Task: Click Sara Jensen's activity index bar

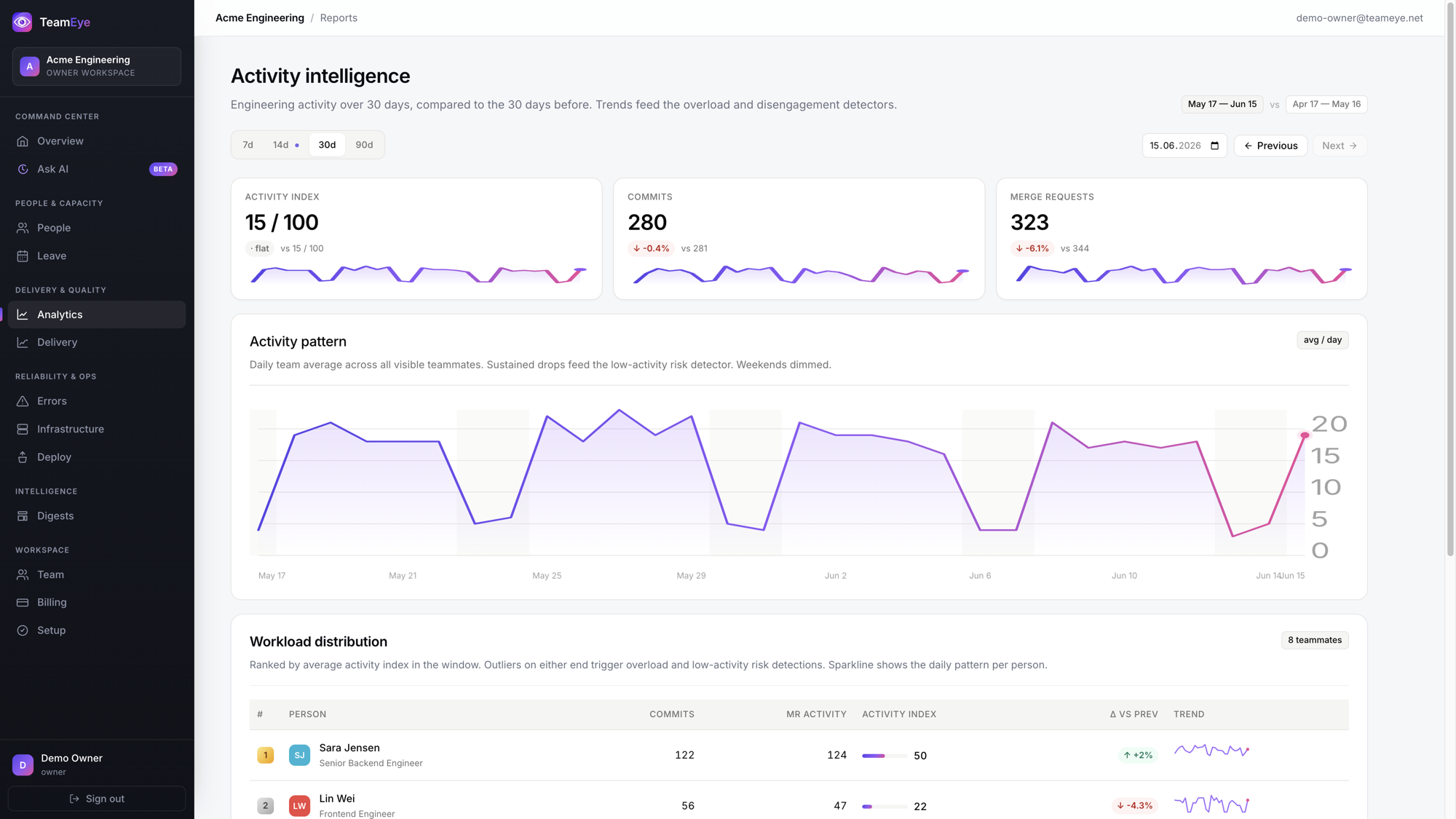Action: pos(885,756)
